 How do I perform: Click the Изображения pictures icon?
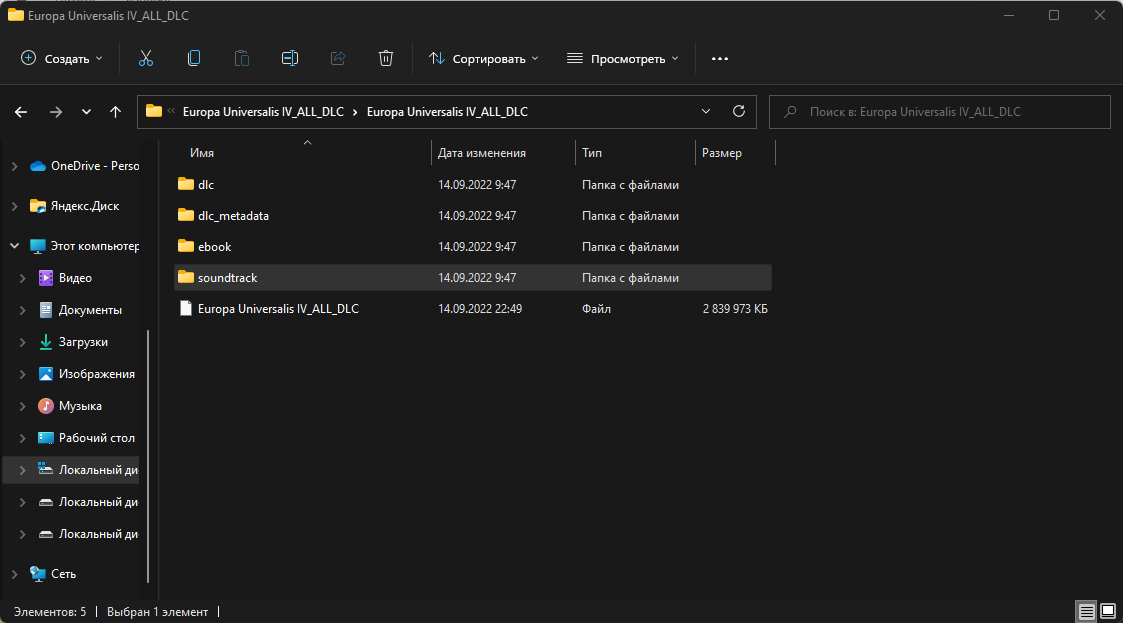point(46,374)
